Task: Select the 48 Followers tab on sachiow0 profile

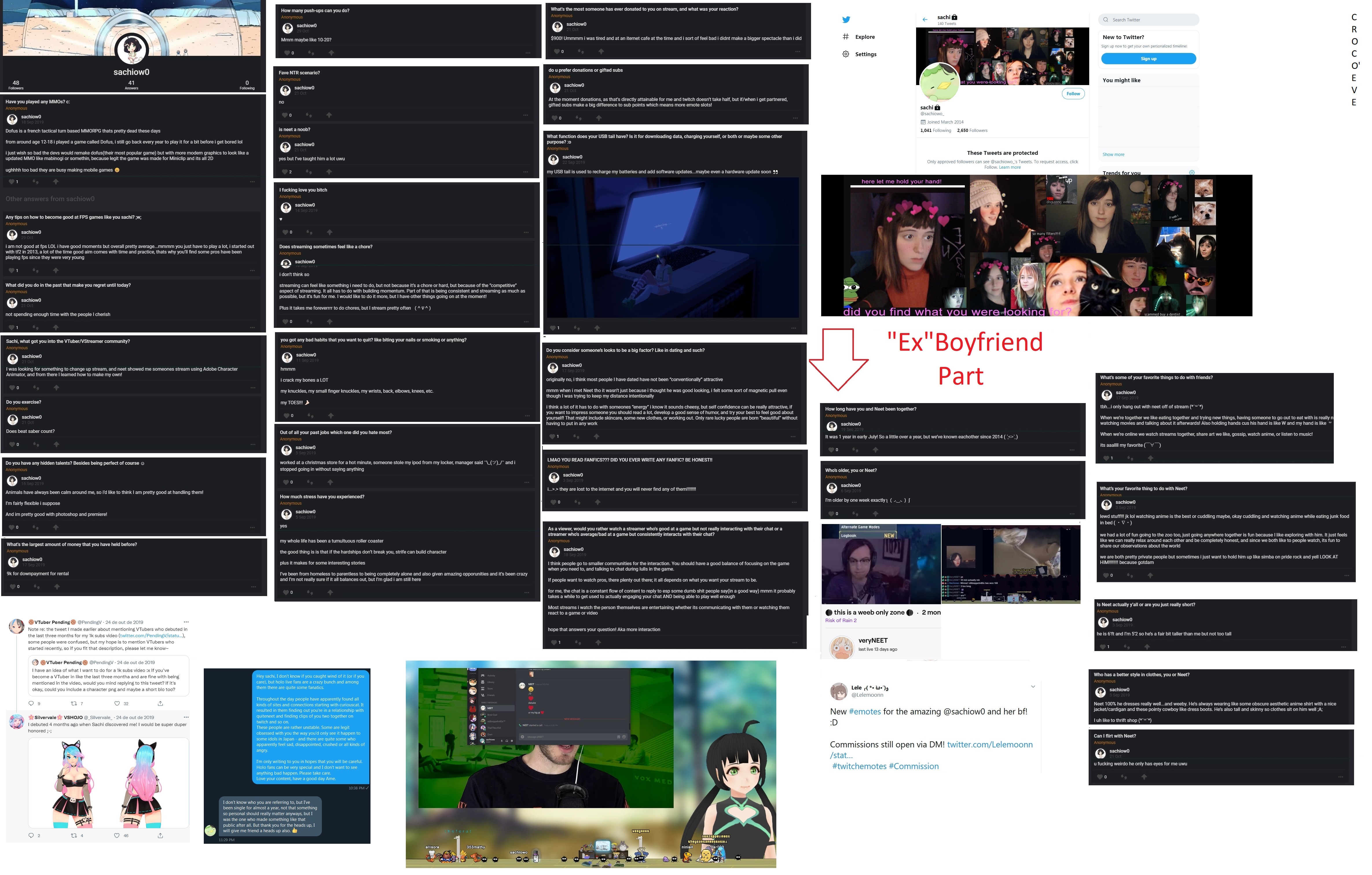Action: click(x=16, y=85)
